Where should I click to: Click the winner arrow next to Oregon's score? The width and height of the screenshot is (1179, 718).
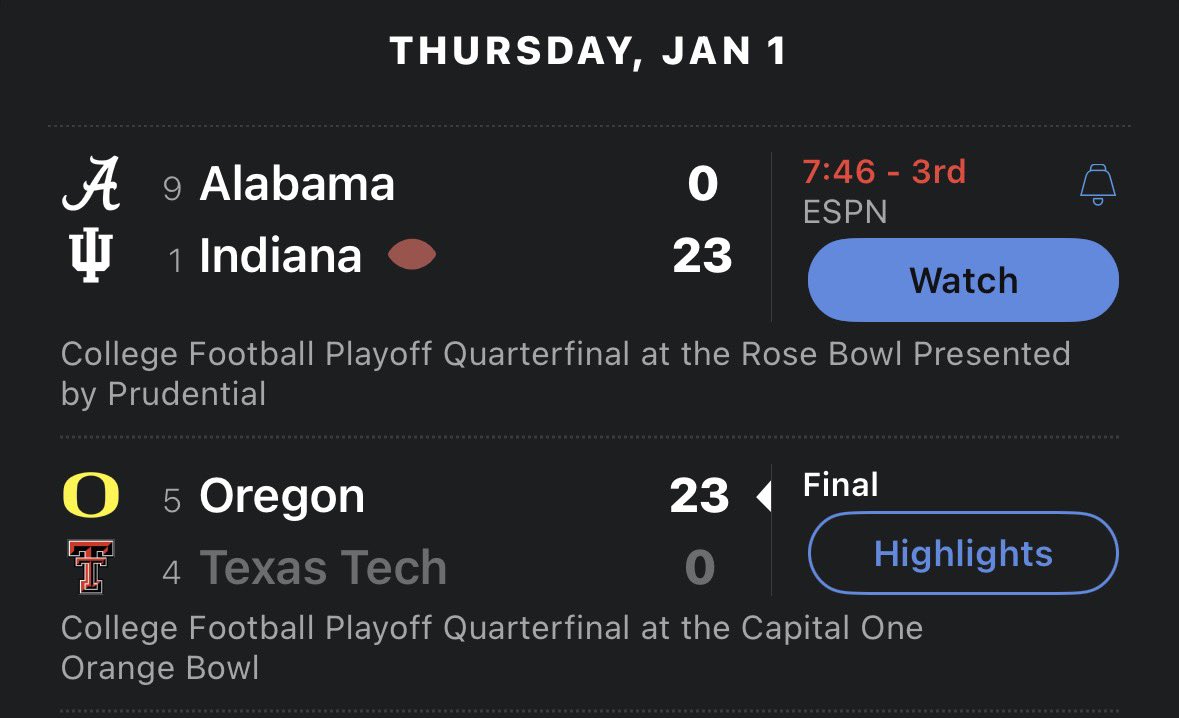[763, 496]
